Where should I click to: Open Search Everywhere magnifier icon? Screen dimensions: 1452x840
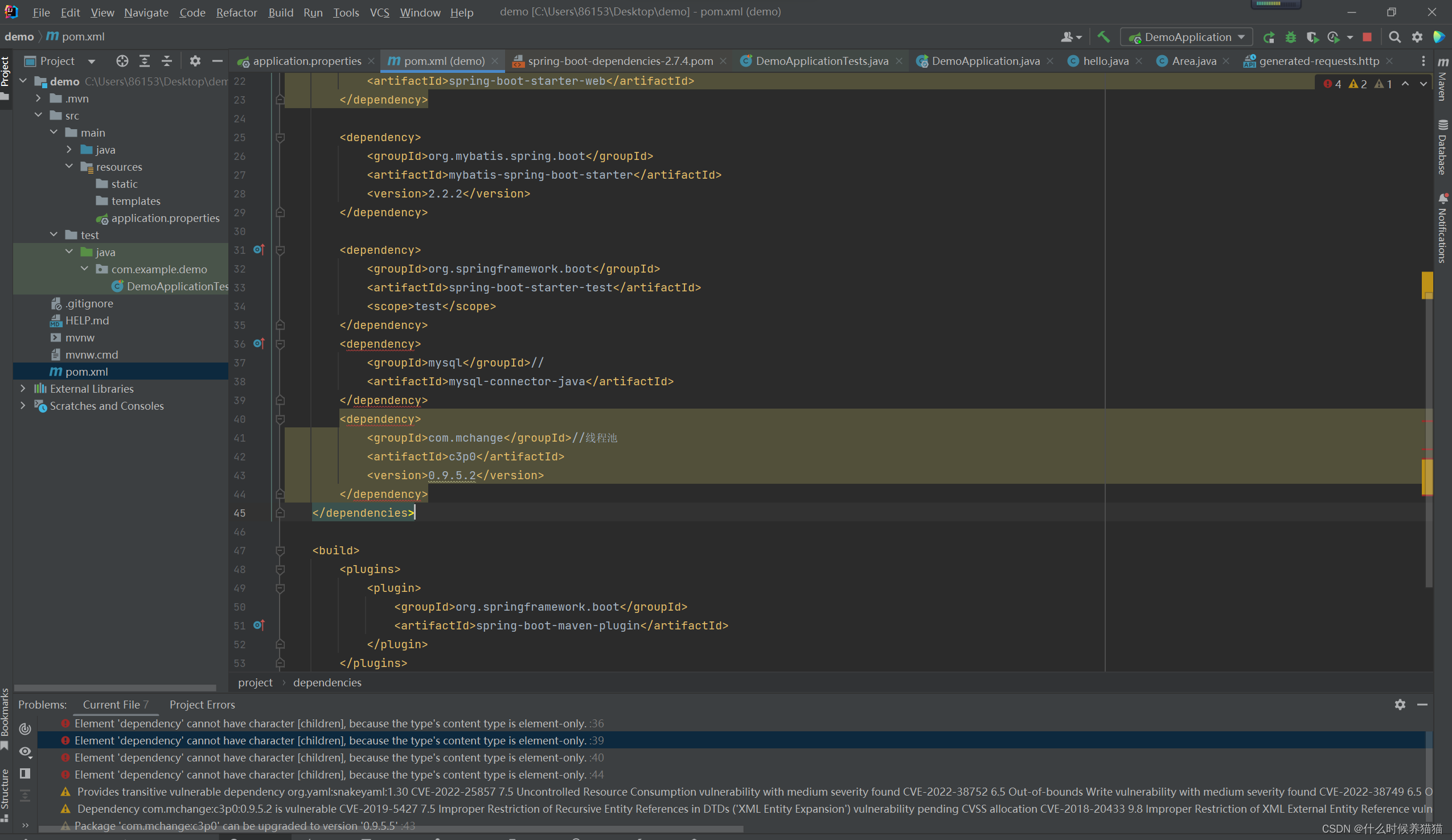[1394, 37]
